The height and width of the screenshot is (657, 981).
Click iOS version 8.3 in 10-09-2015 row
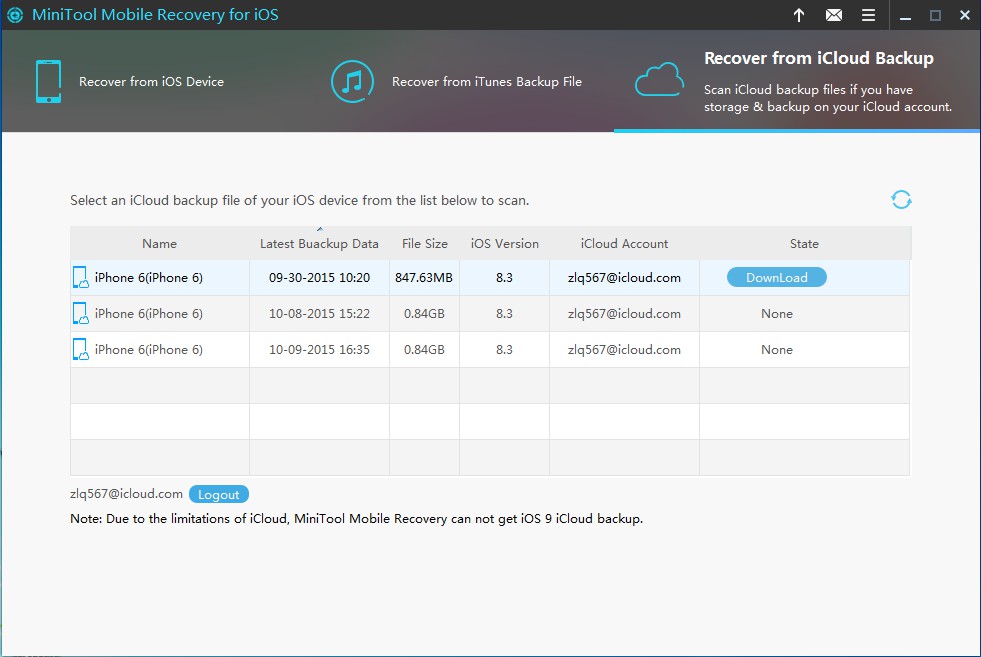(x=504, y=350)
